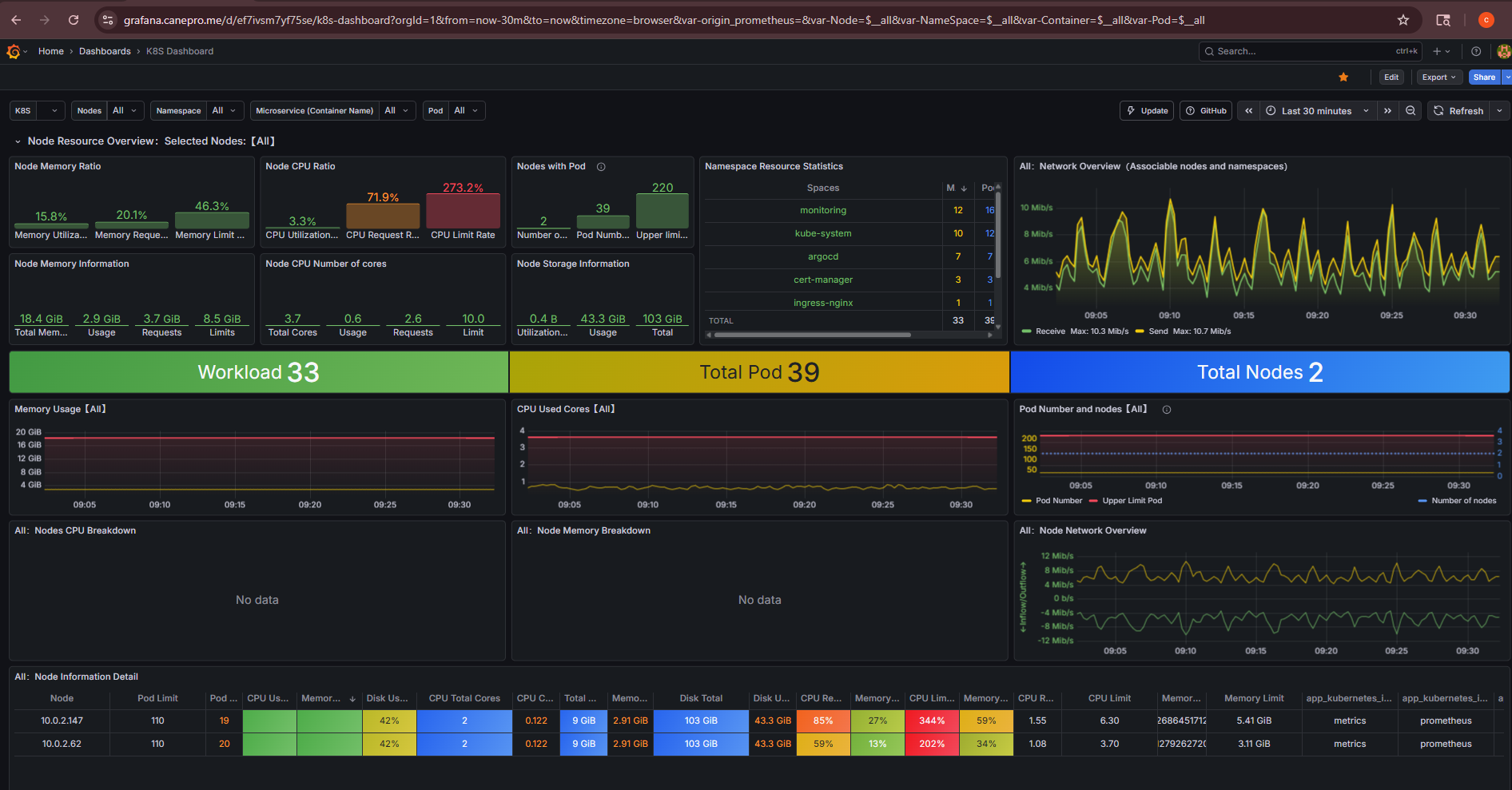Click the CPU Total Cores column header
The width and height of the screenshot is (1512, 790).
click(464, 699)
